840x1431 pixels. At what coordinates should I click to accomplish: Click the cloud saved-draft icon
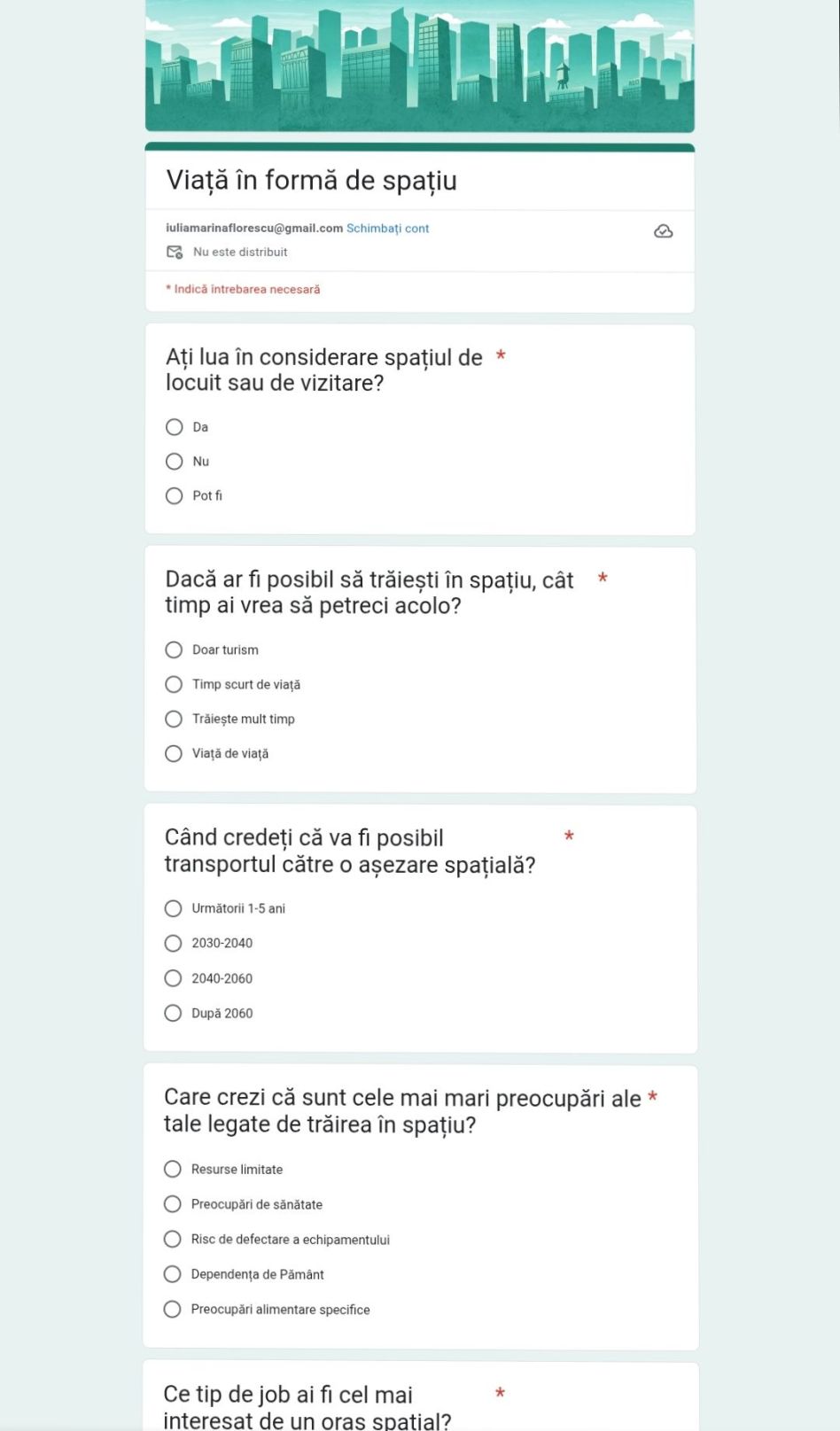tap(663, 231)
